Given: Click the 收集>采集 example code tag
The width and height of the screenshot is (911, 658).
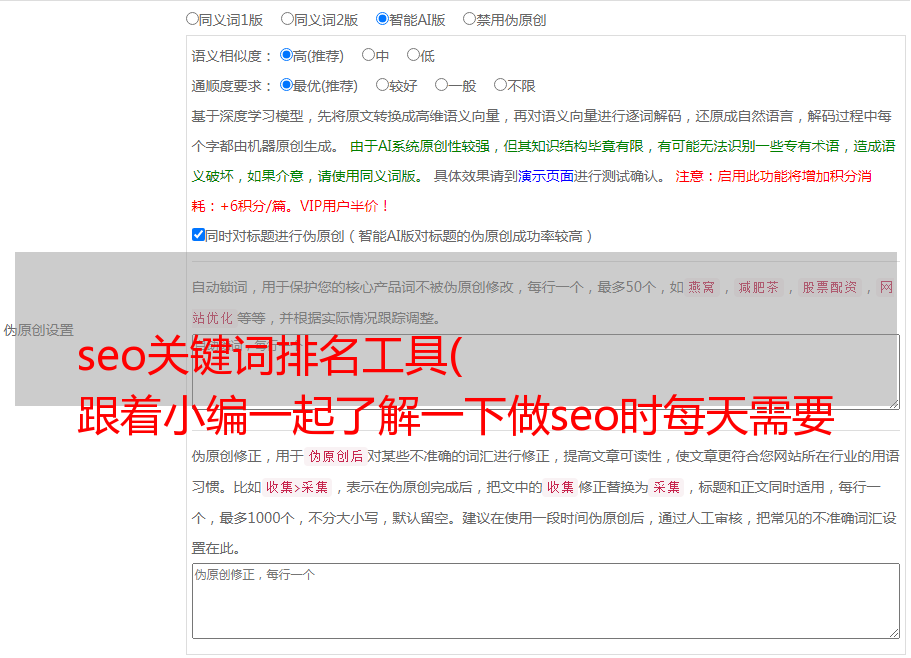Looking at the screenshot, I should tap(297, 488).
